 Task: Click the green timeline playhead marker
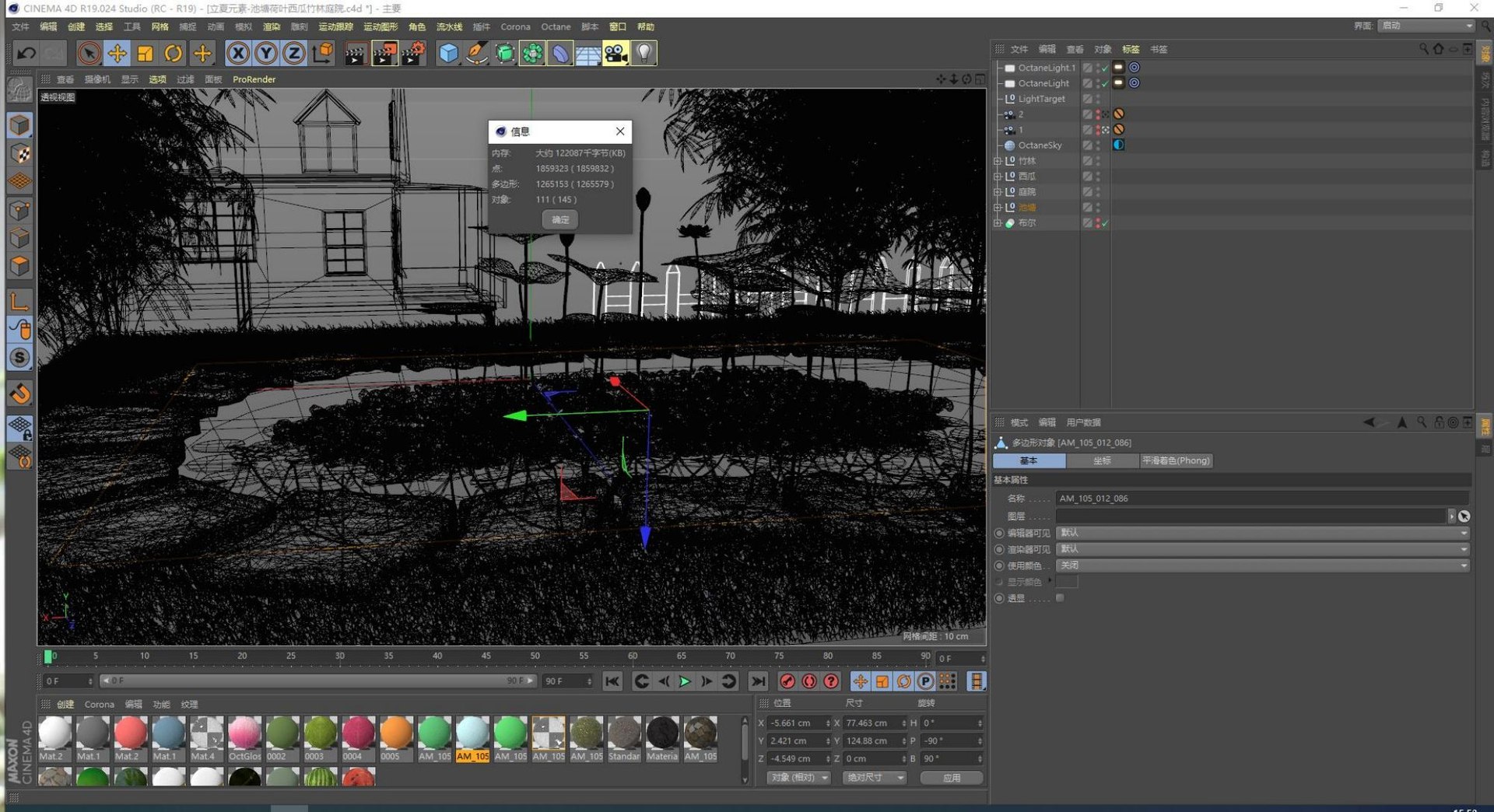coord(48,657)
